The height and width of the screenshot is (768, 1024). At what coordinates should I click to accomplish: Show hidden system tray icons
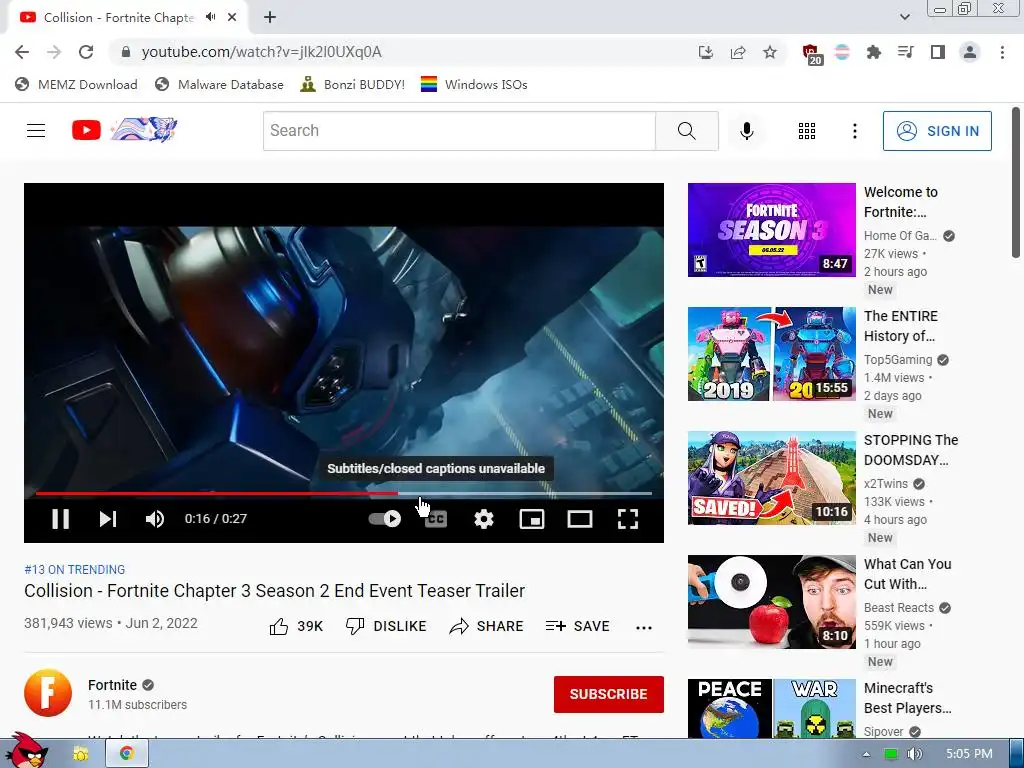click(866, 754)
